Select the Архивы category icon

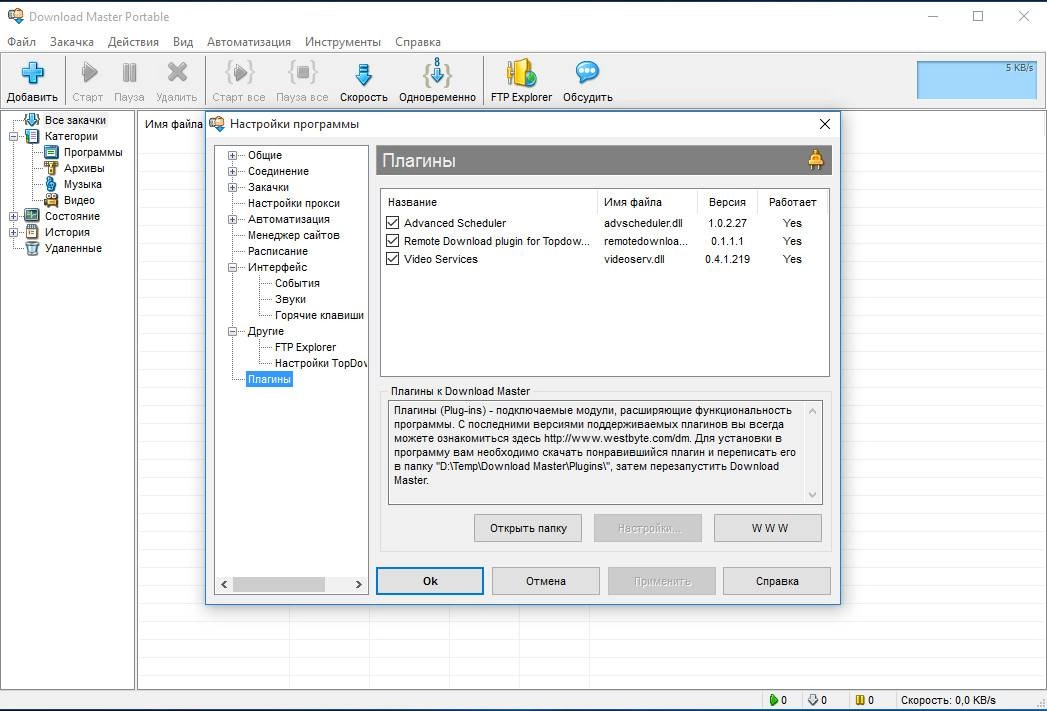point(51,168)
